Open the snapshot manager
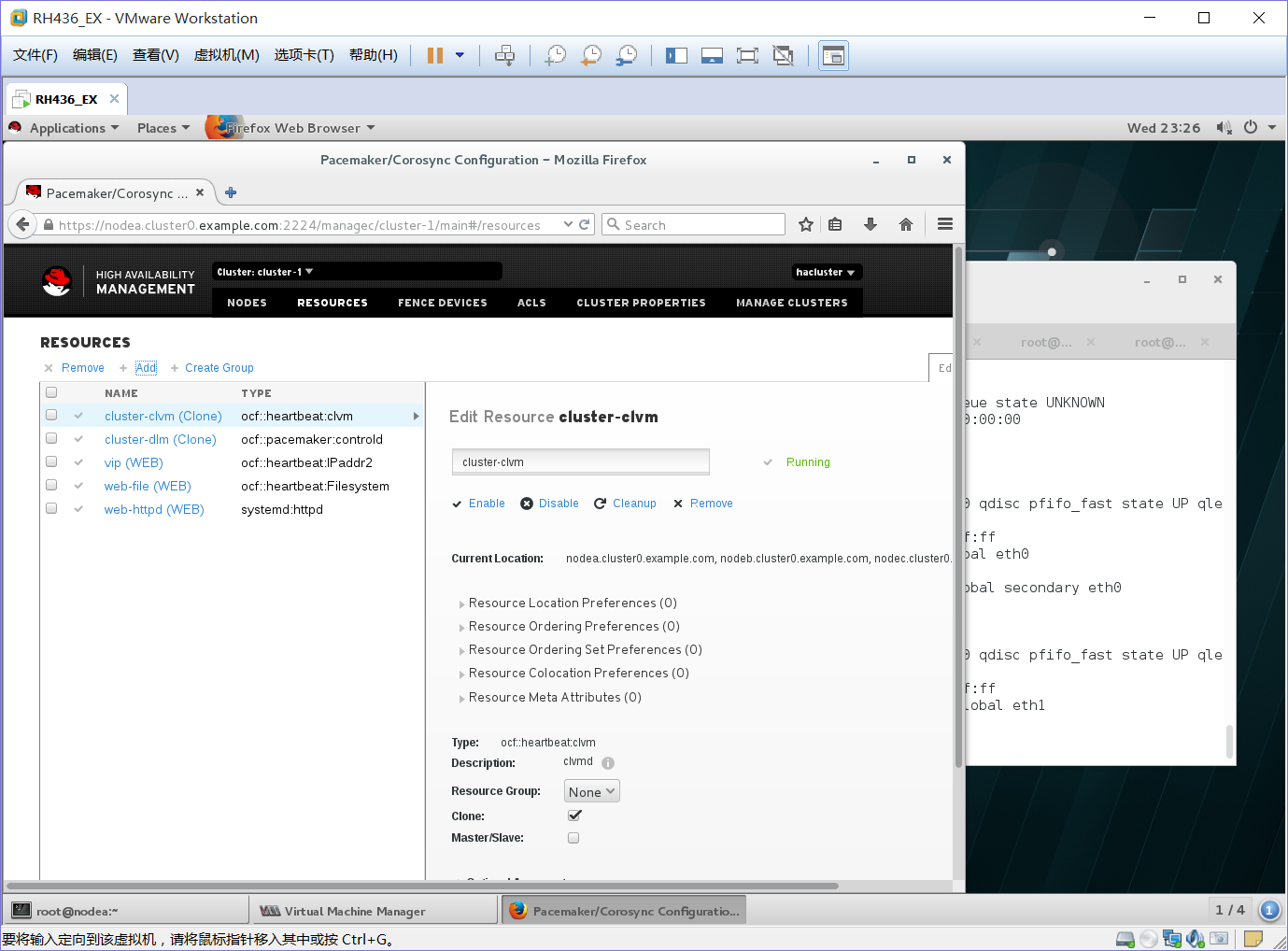This screenshot has width=1288, height=951. 627,55
